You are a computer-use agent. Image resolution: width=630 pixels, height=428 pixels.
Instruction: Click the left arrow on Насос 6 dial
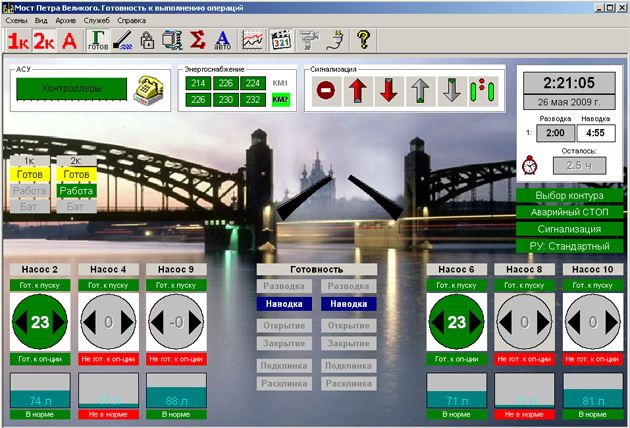(437, 322)
